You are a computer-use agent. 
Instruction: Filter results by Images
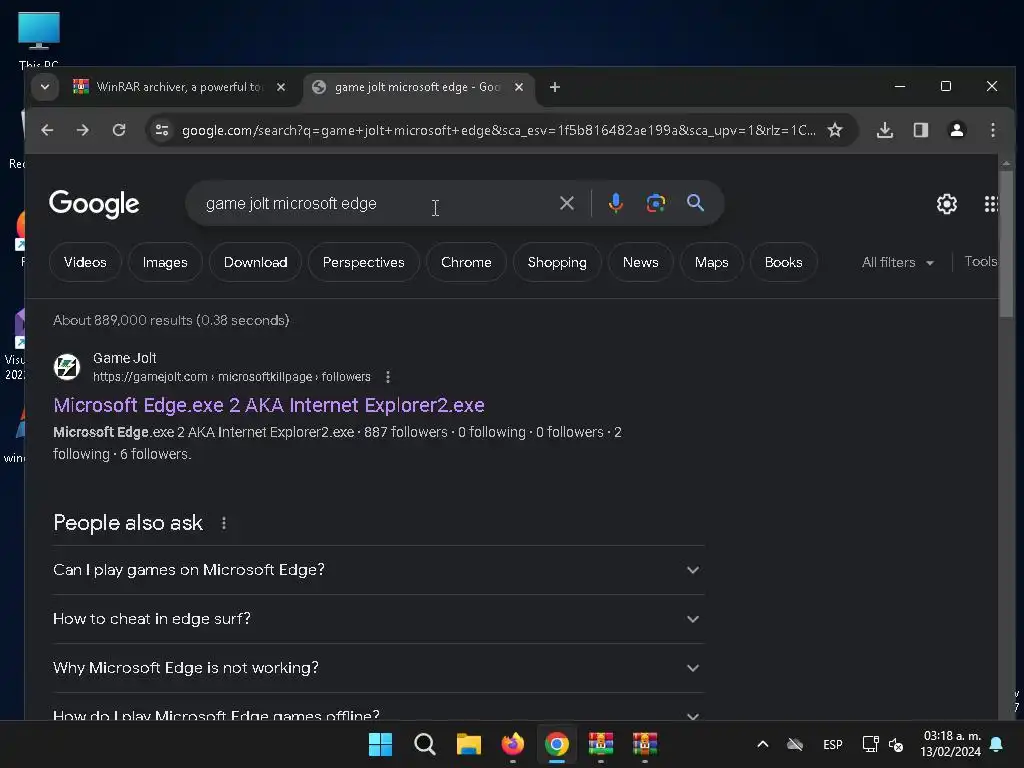[165, 262]
